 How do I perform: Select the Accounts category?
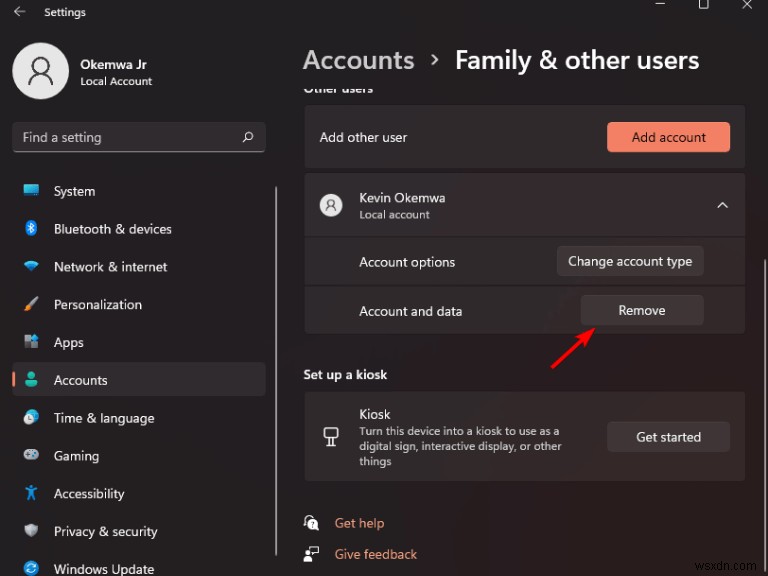click(x=139, y=380)
